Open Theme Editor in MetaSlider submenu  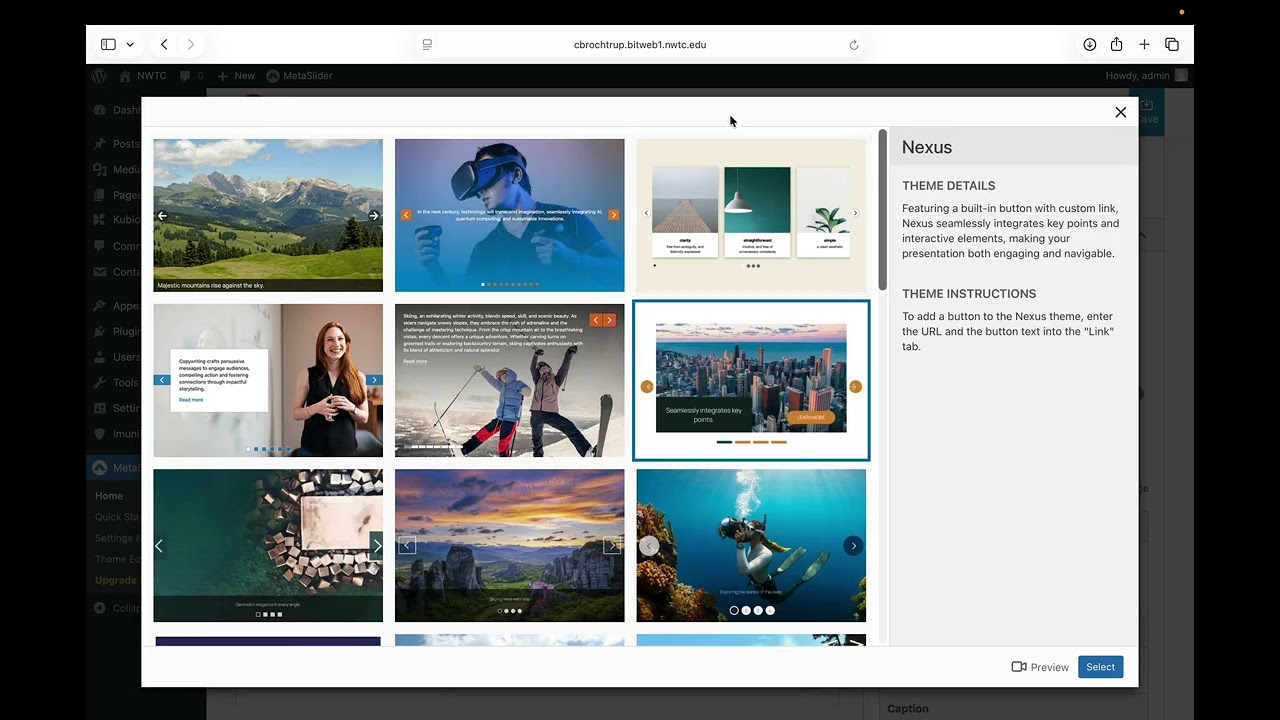click(x=118, y=559)
